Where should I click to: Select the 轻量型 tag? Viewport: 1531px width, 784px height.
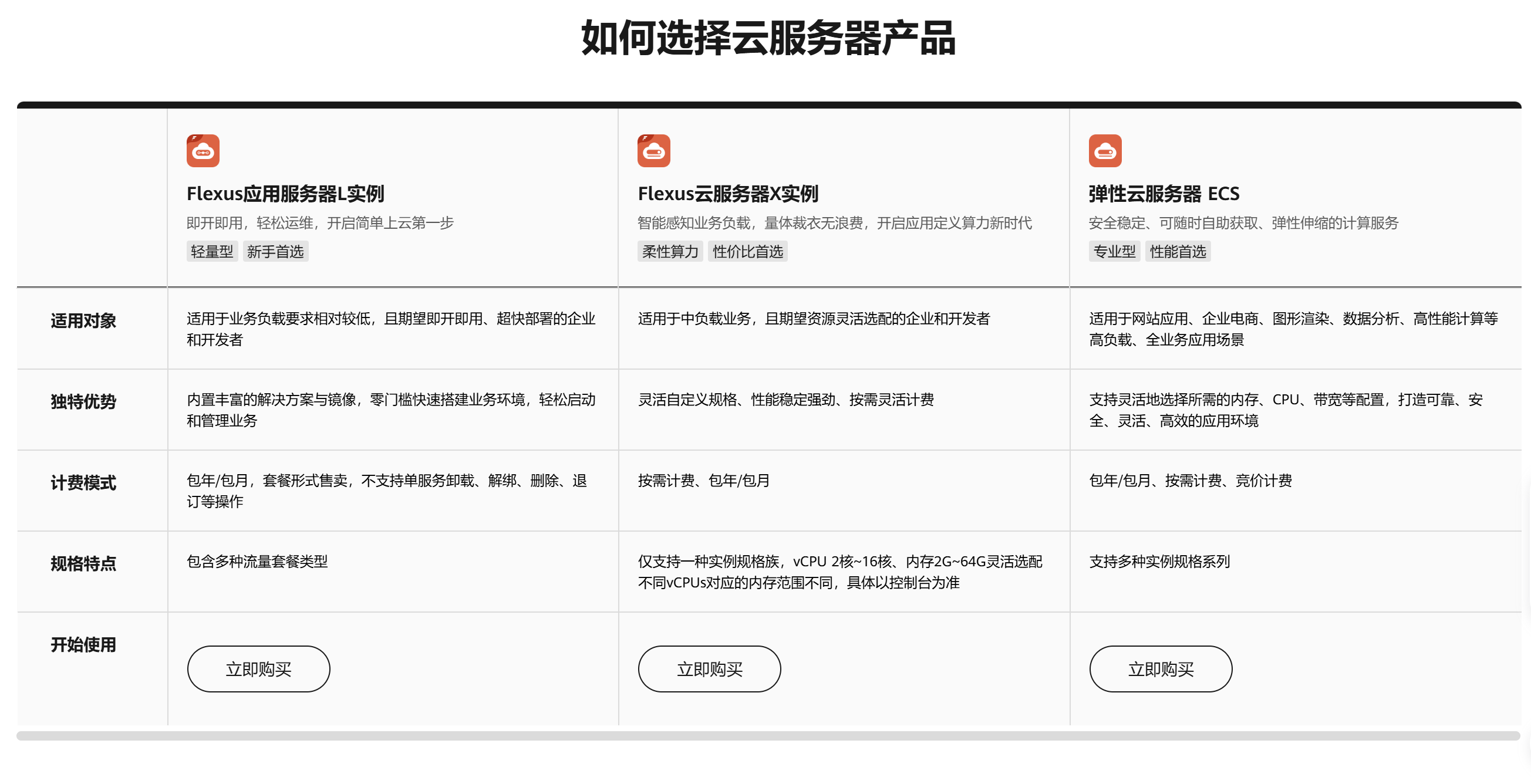(x=212, y=252)
